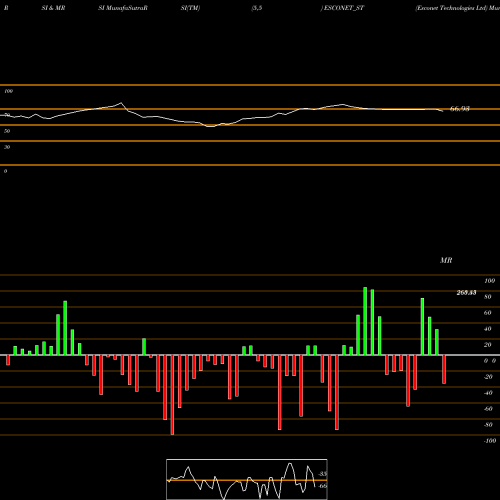500x500 pixels.
Task: Click the -60 label on MR axis
Action: click(488, 409)
